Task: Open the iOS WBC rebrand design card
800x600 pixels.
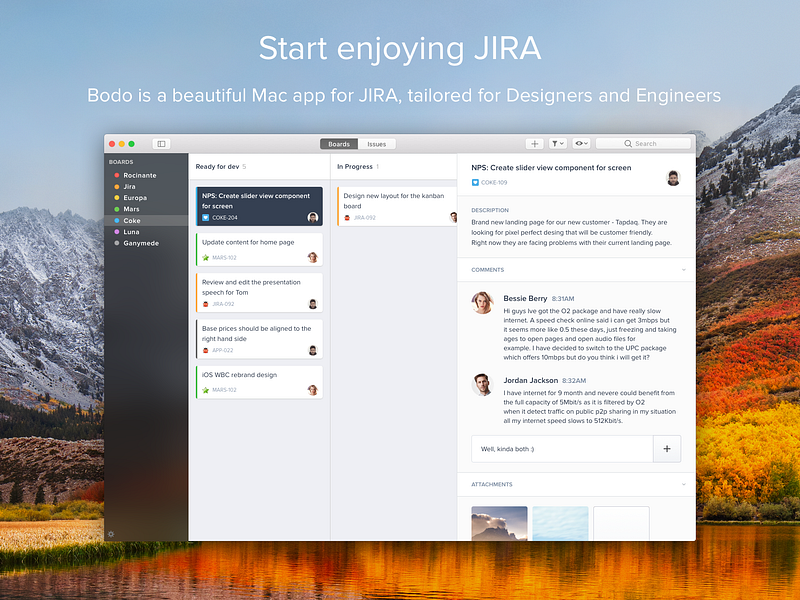Action: [x=259, y=382]
